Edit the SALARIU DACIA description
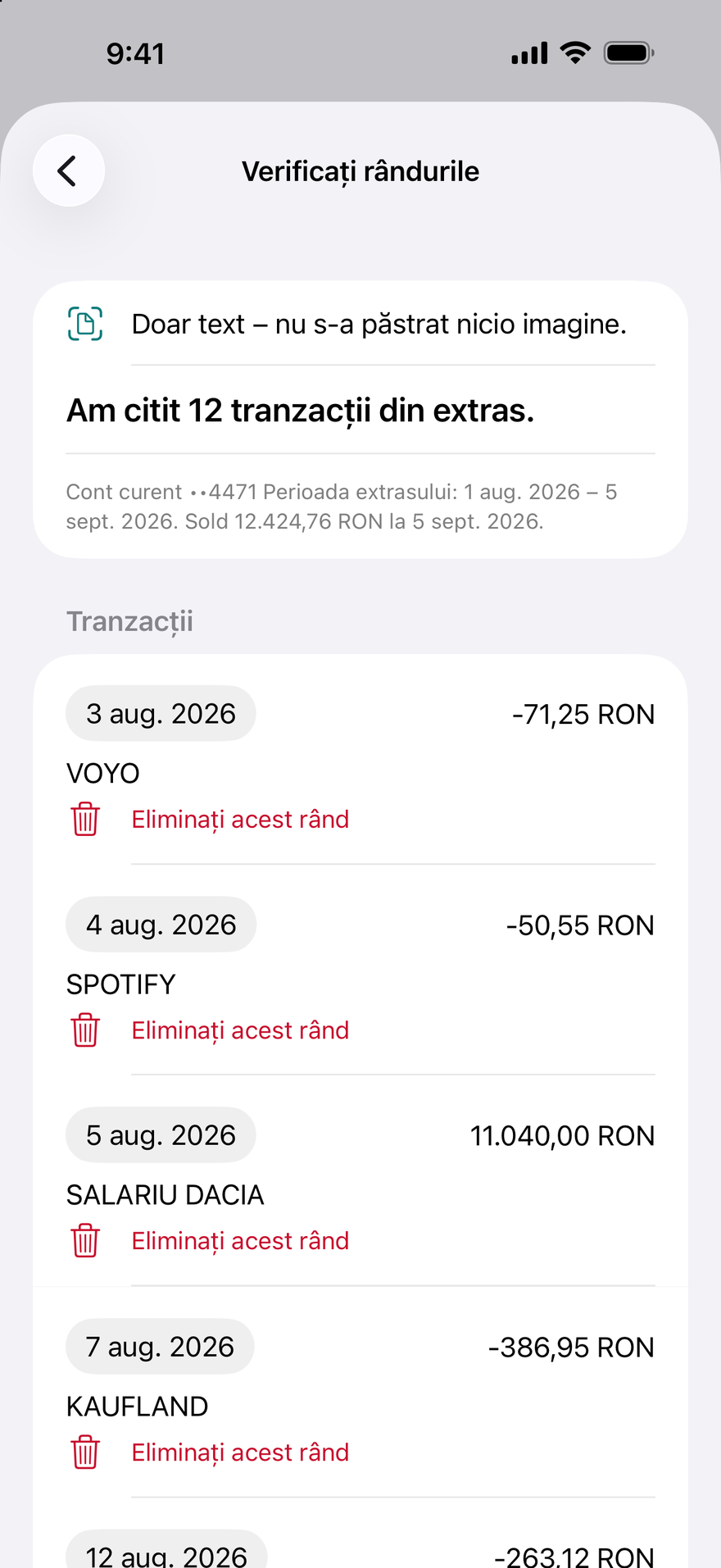Screen dimensions: 721x1568 point(166,1195)
